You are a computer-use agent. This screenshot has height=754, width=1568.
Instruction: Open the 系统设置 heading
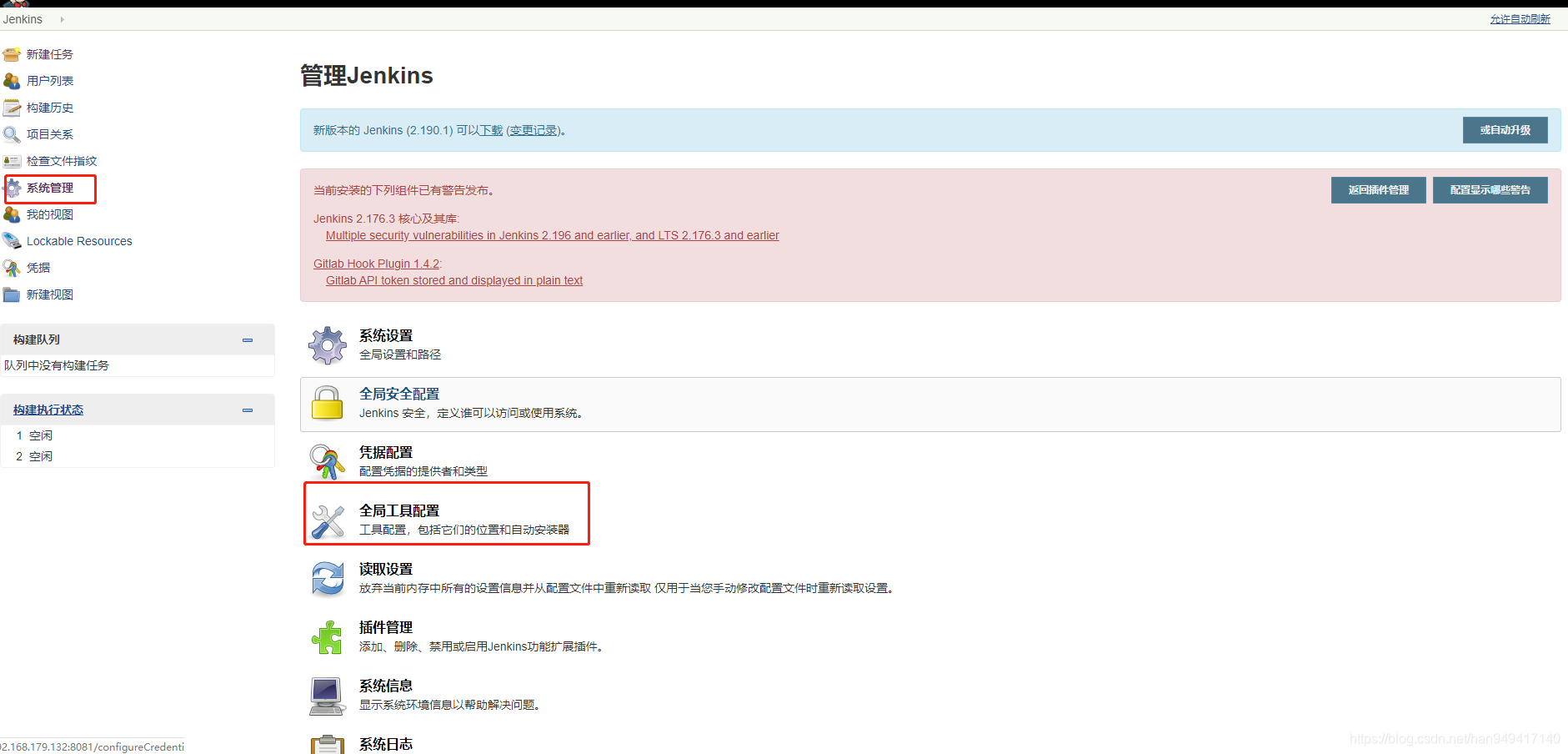(x=386, y=335)
